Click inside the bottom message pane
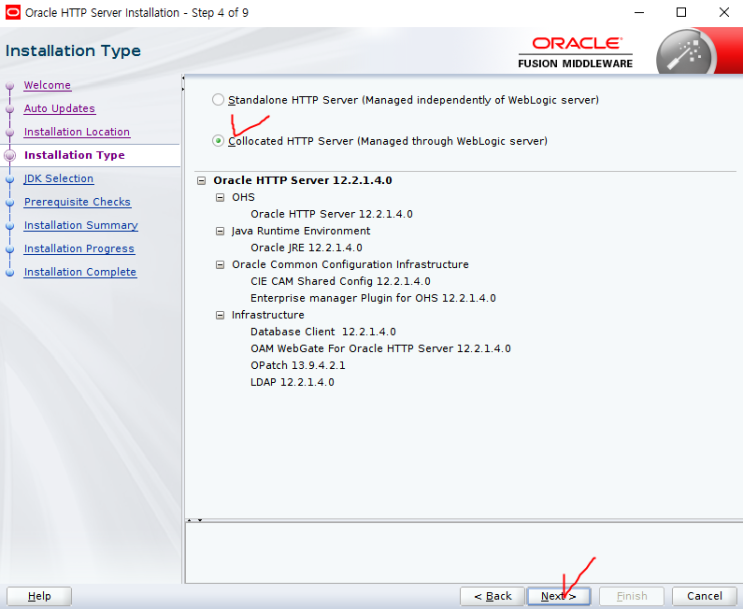Image resolution: width=743 pixels, height=609 pixels. click(x=464, y=552)
